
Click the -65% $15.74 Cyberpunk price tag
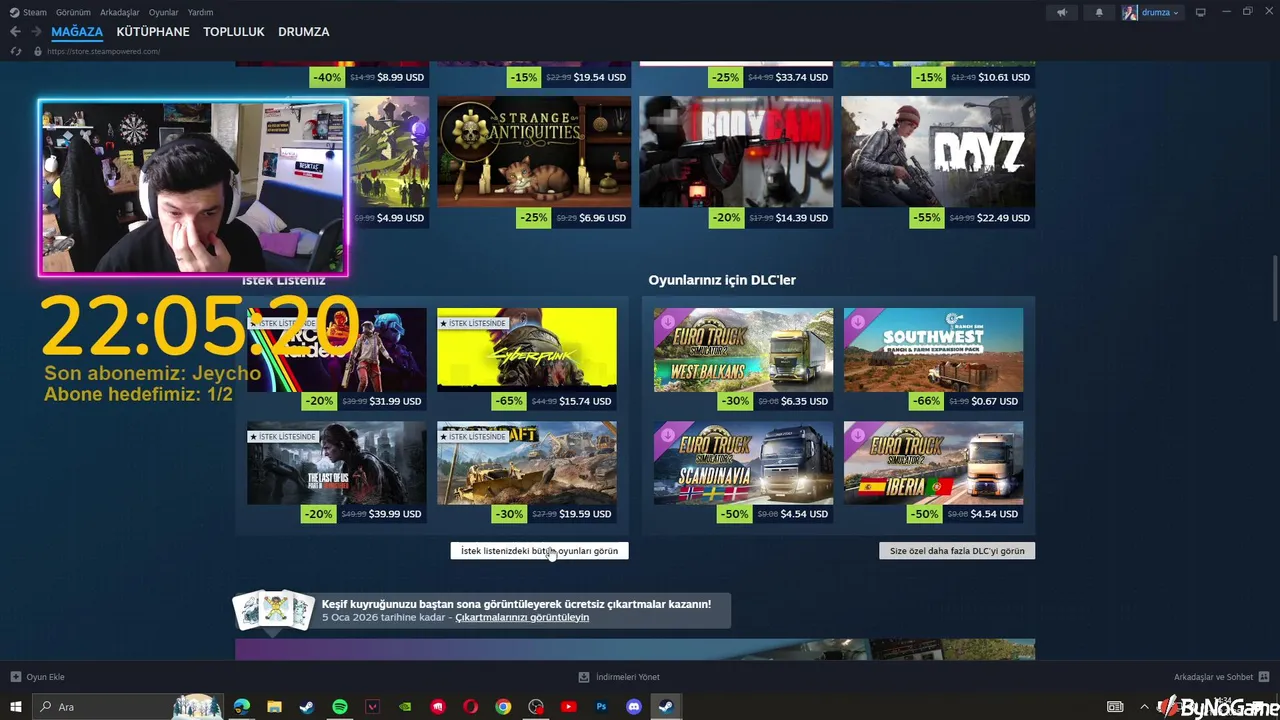tap(552, 401)
